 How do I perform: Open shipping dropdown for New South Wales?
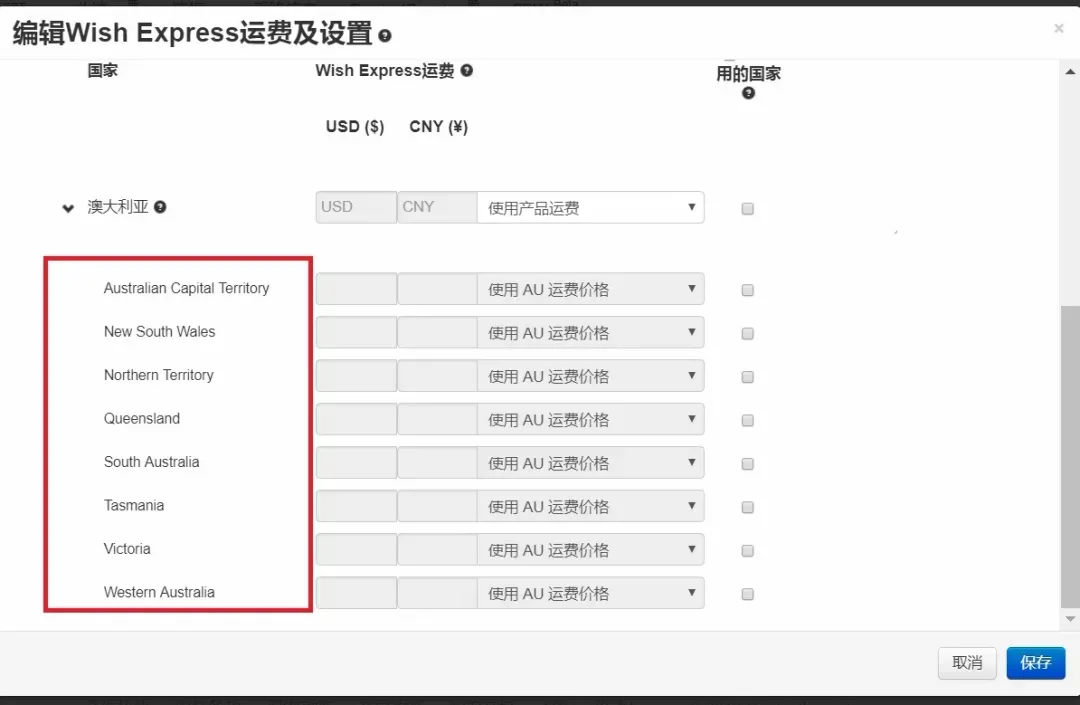point(590,332)
